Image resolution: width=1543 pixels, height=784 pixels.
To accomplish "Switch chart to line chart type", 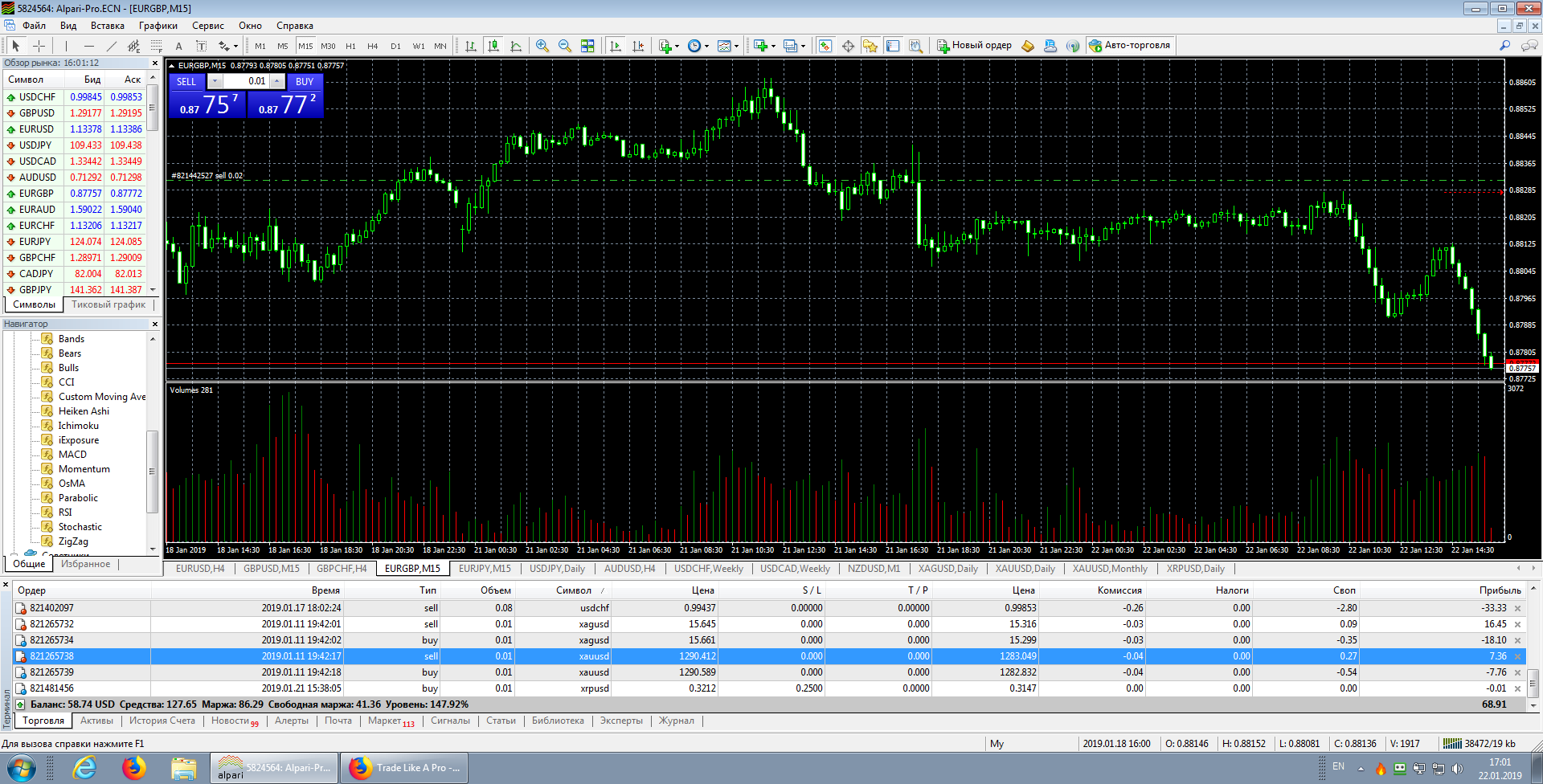I will point(516,46).
